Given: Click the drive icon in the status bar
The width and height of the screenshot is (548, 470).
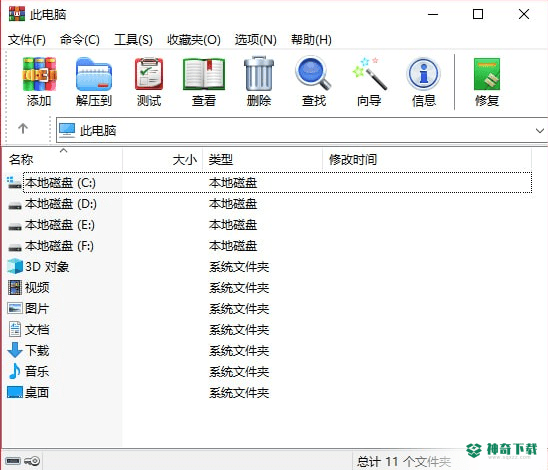Looking at the screenshot, I should [x=13, y=461].
